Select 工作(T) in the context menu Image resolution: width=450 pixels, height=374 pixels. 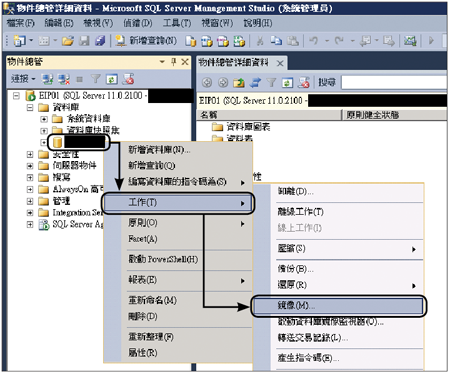click(178, 203)
